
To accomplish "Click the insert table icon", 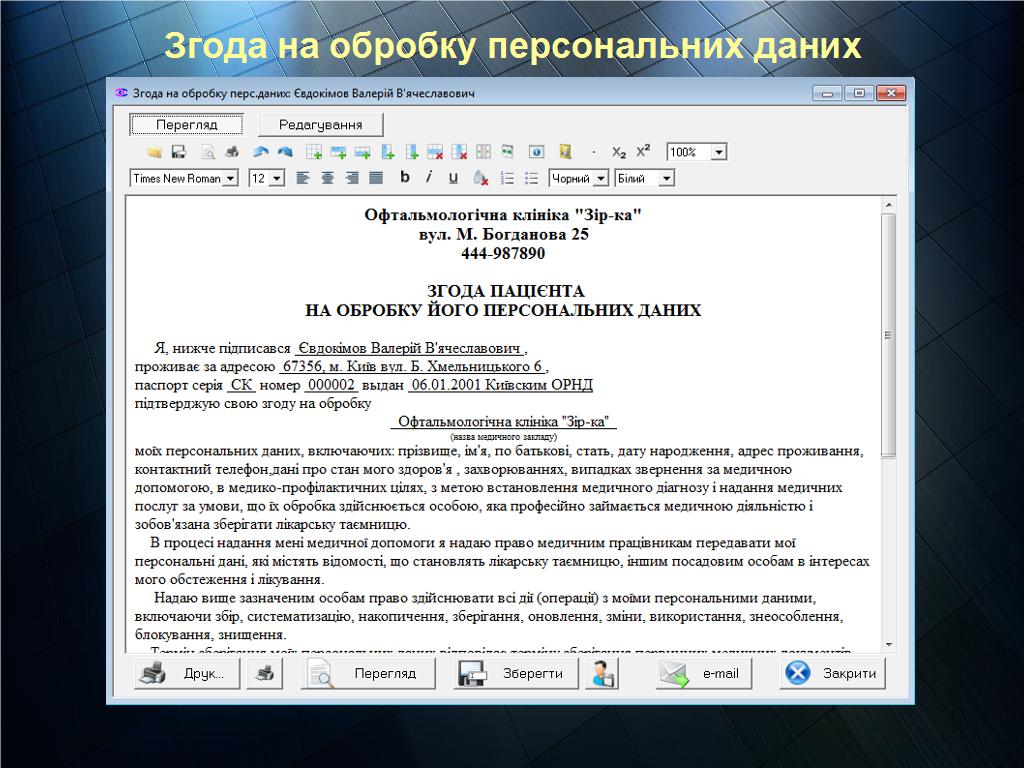I will point(314,153).
